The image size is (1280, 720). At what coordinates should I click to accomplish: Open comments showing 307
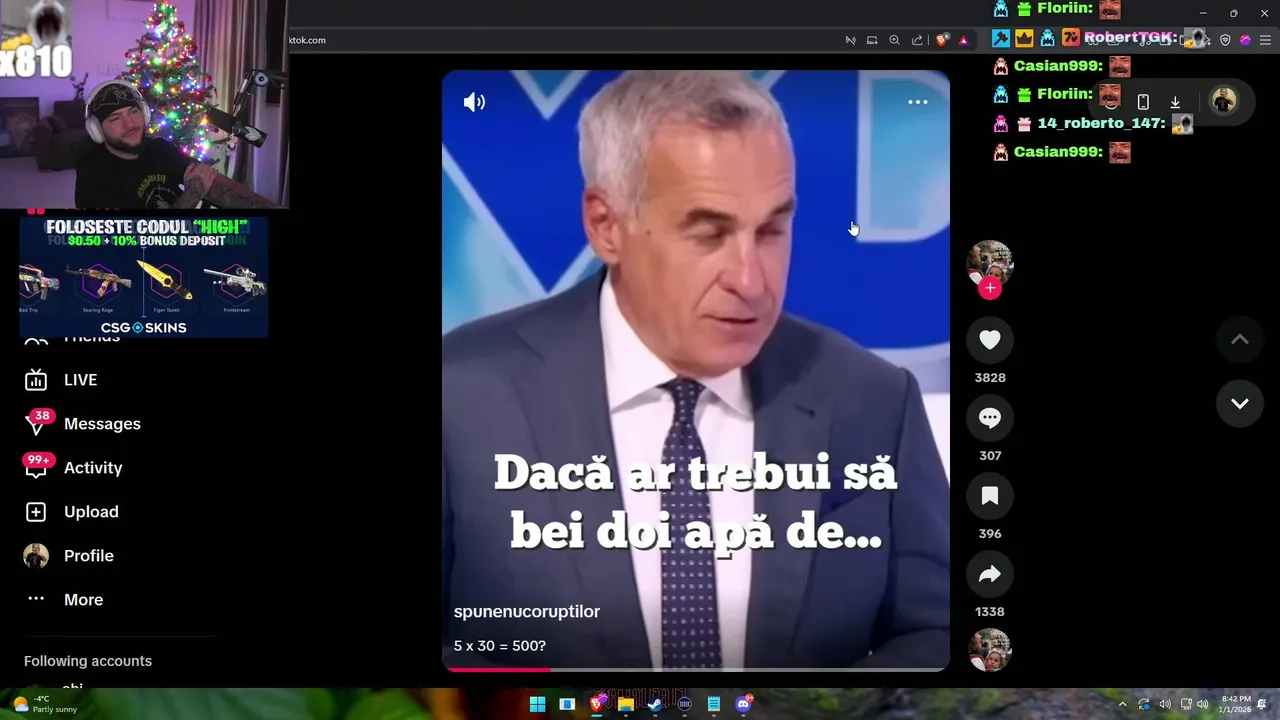(x=990, y=418)
